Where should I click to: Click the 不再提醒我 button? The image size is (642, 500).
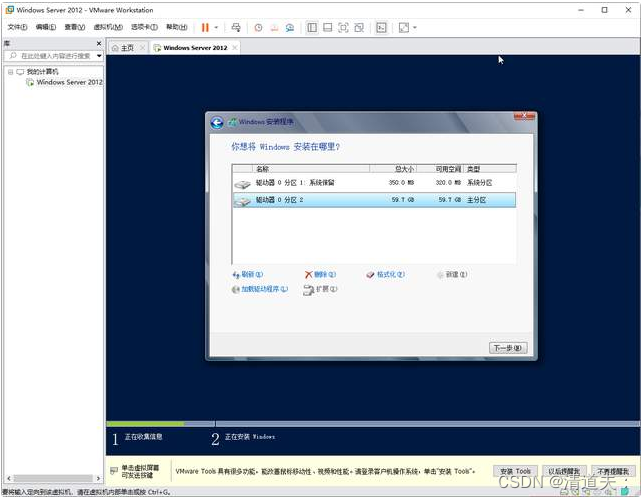pos(613,471)
